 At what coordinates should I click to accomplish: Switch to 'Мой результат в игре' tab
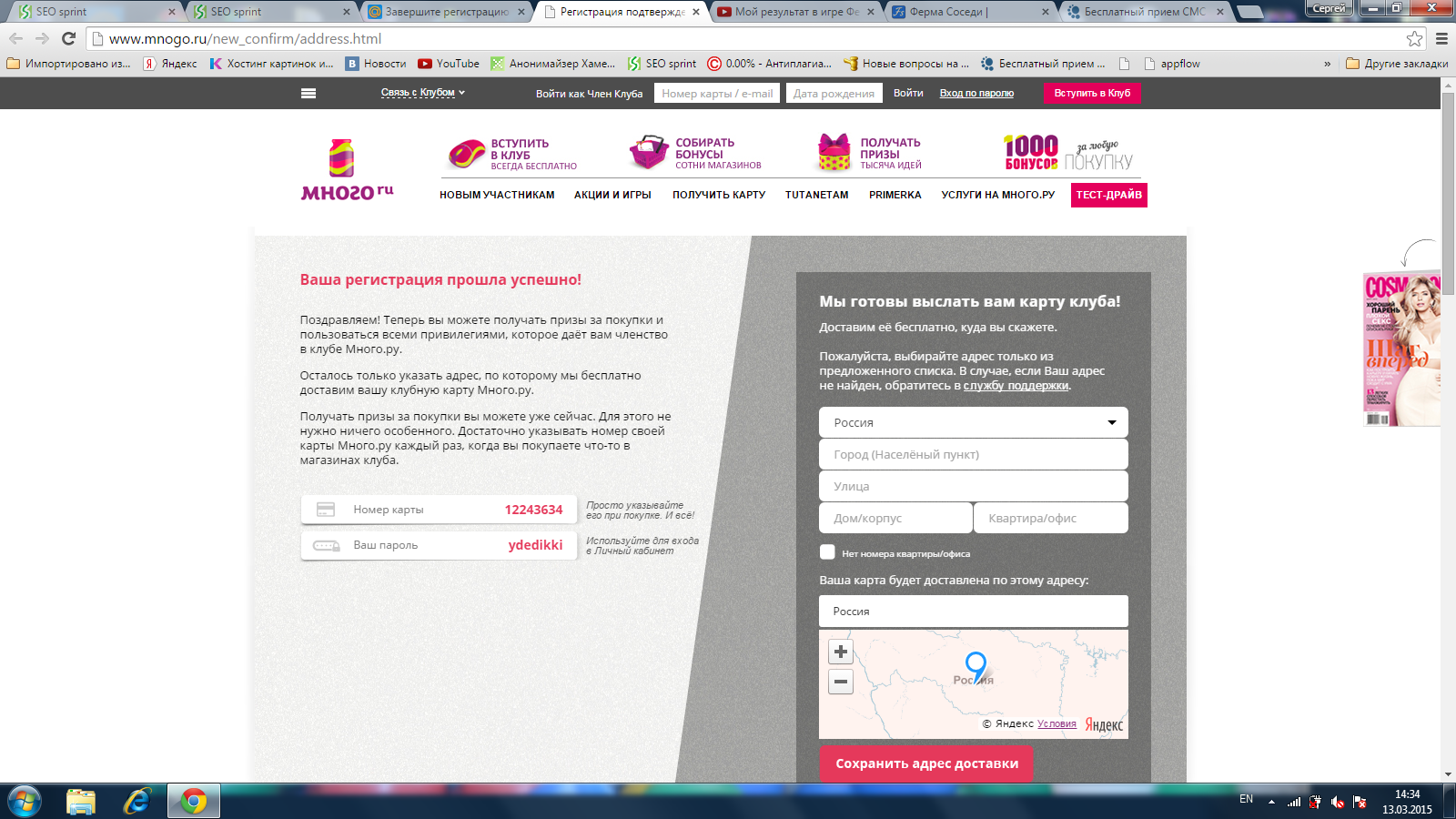tap(796, 12)
